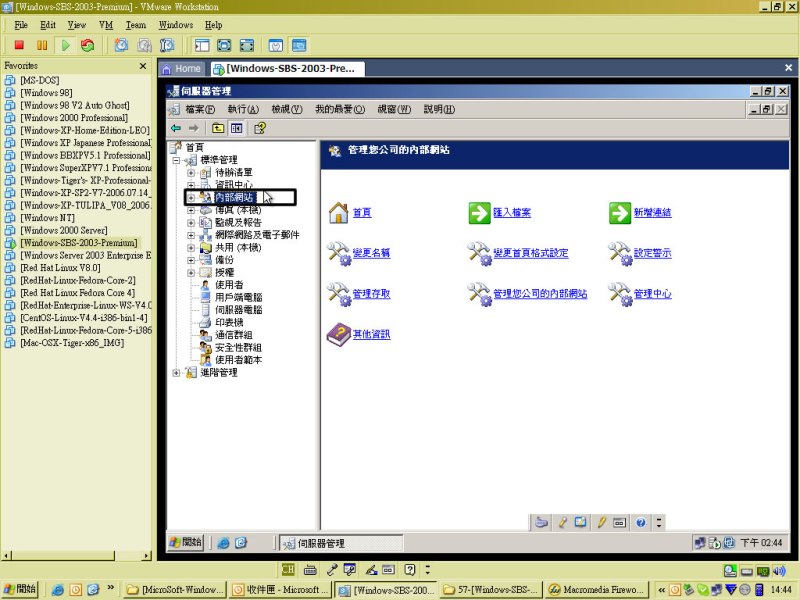
Task: Open the VMware Help menu
Action: tap(213, 25)
